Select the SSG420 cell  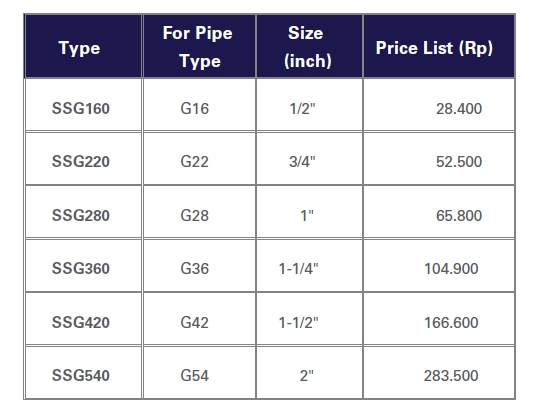(83, 319)
